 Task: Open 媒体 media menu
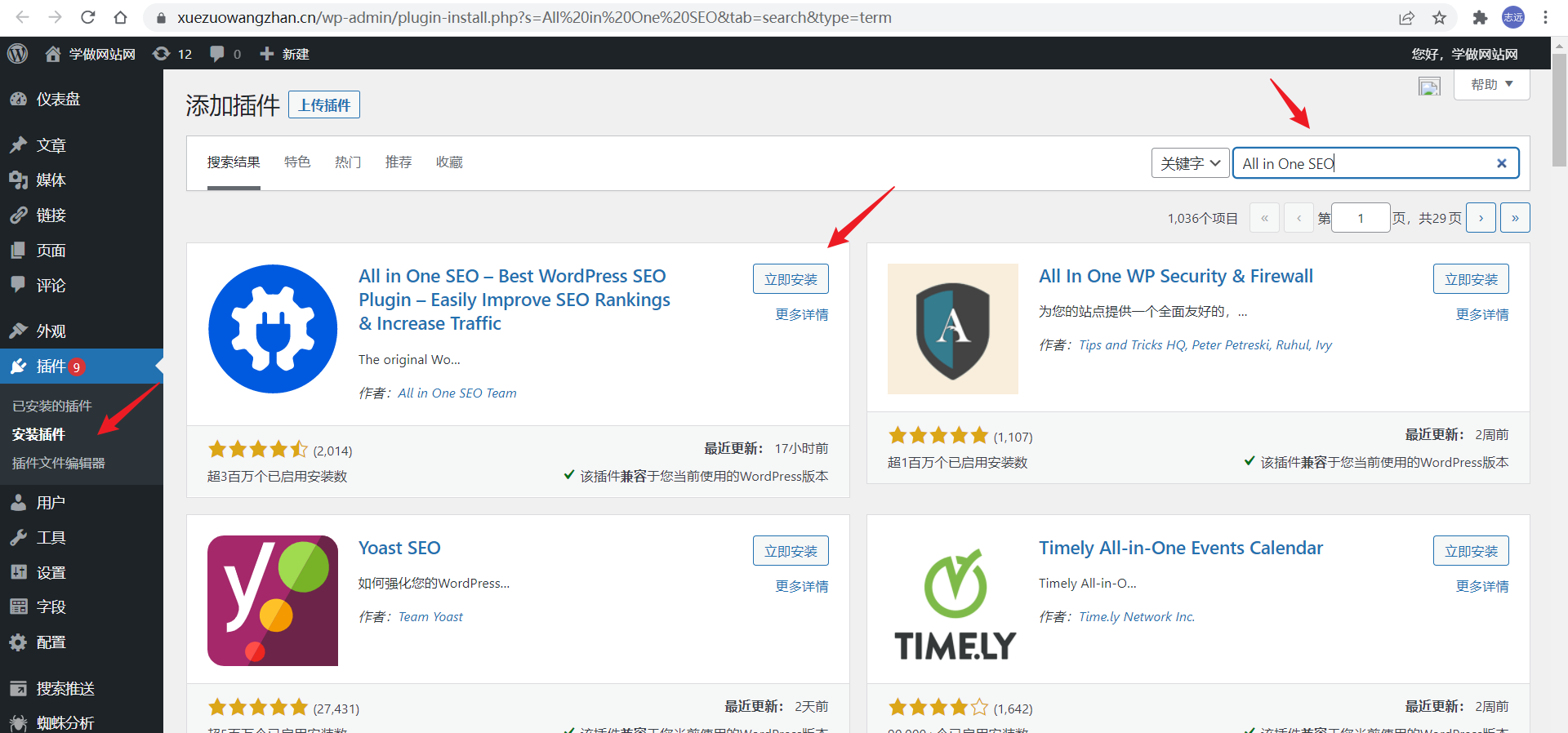tap(82, 180)
